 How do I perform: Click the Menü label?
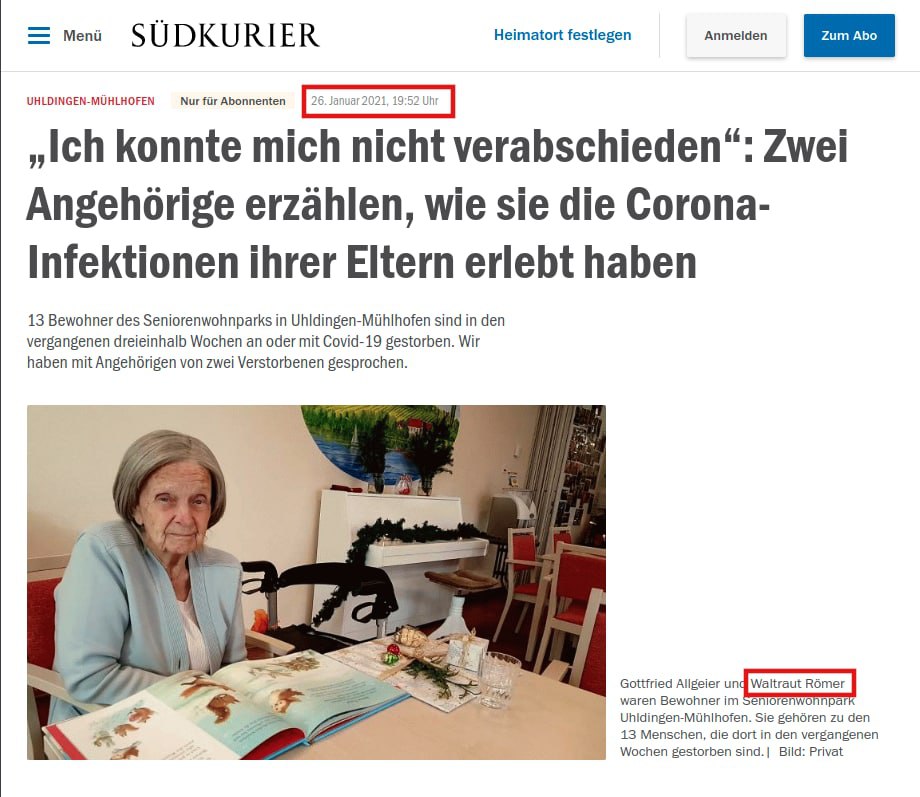82,36
